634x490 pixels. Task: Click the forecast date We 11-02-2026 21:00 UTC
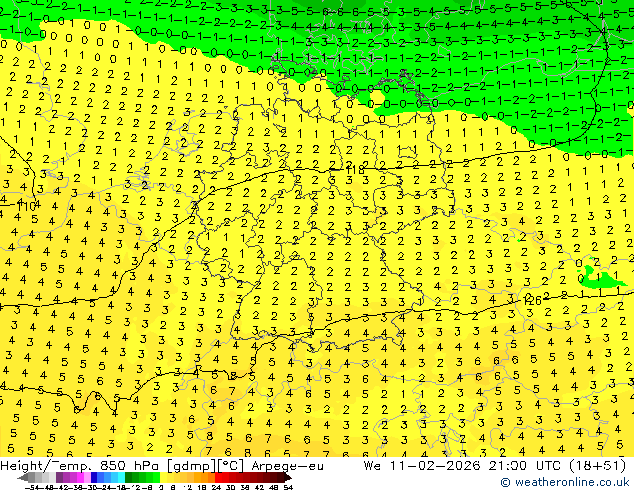[465, 466]
